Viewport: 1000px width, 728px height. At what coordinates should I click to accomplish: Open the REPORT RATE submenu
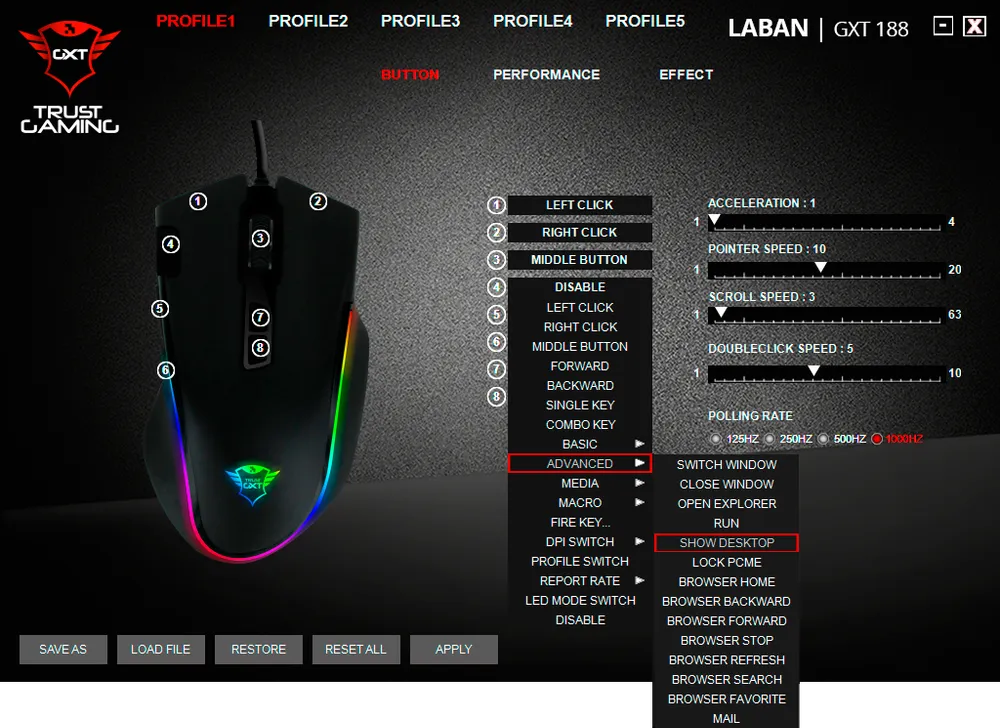[x=580, y=581]
